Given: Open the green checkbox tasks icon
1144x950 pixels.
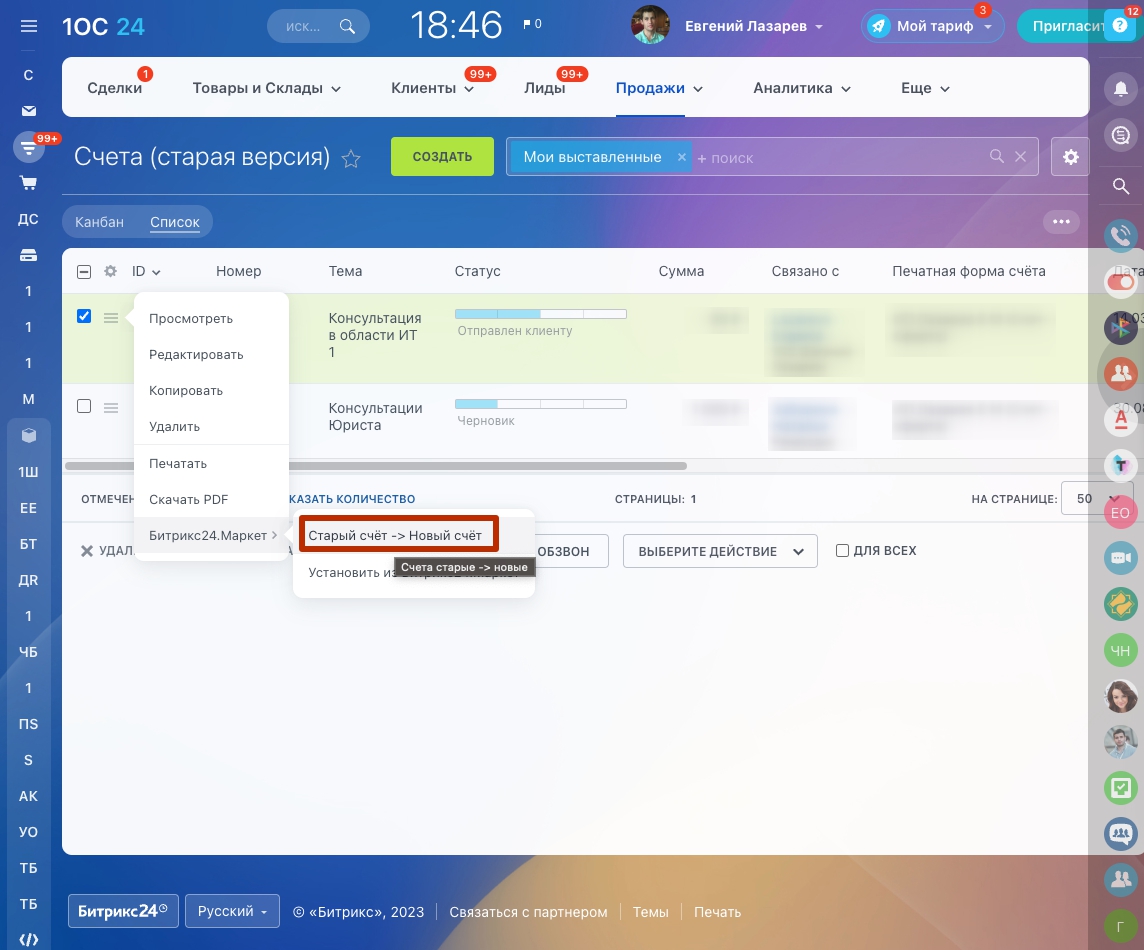Looking at the screenshot, I should click(x=1121, y=788).
